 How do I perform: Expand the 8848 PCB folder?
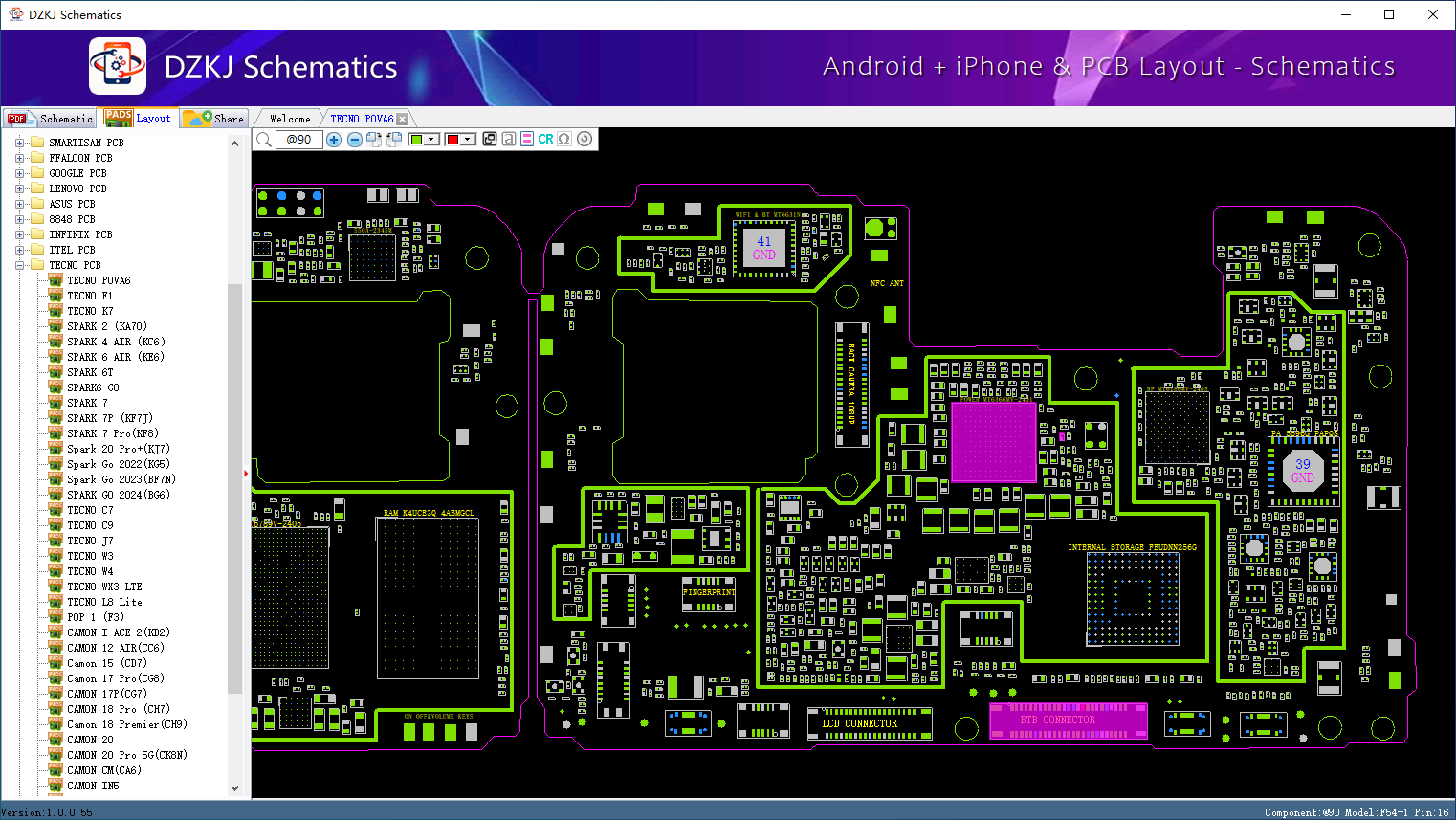[x=19, y=219]
